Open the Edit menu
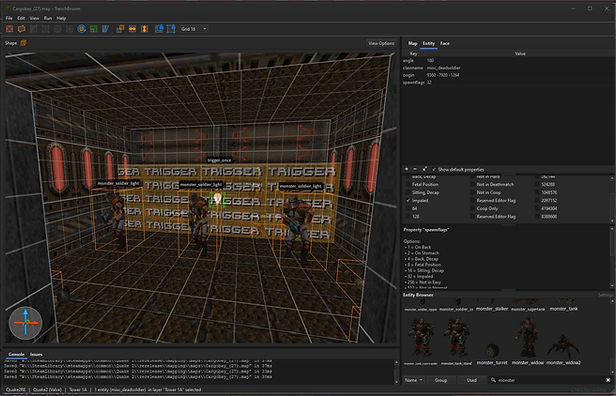This screenshot has height=396, width=616. click(21, 18)
